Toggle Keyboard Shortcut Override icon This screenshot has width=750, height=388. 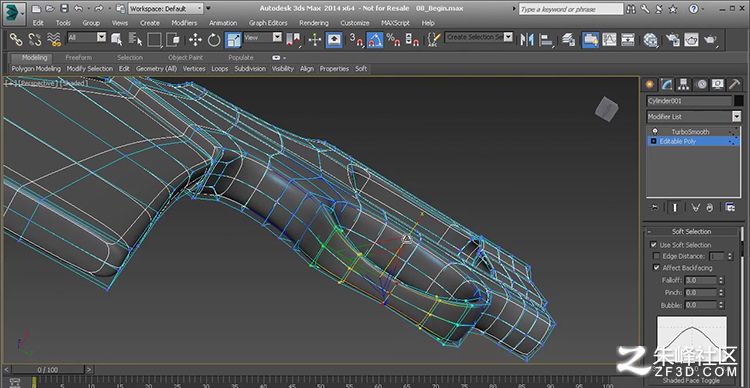click(333, 40)
